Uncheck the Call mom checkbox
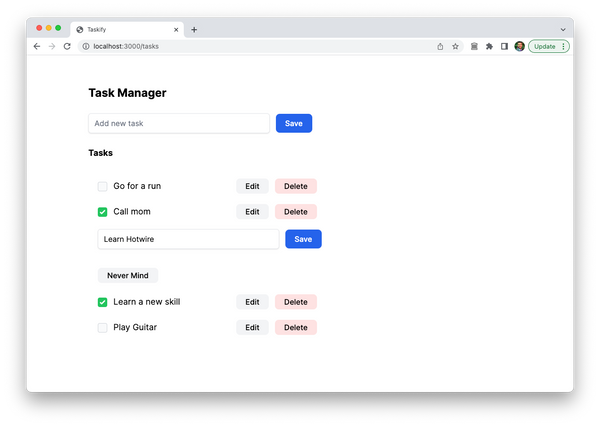Image resolution: width=600 pixels, height=427 pixels. [x=102, y=212]
